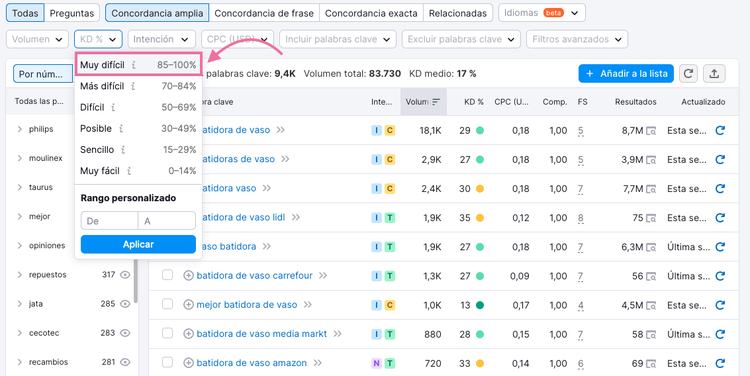The height and width of the screenshot is (376, 750).
Task: Choose Sencillo 15–29% option
Action: tap(138, 150)
